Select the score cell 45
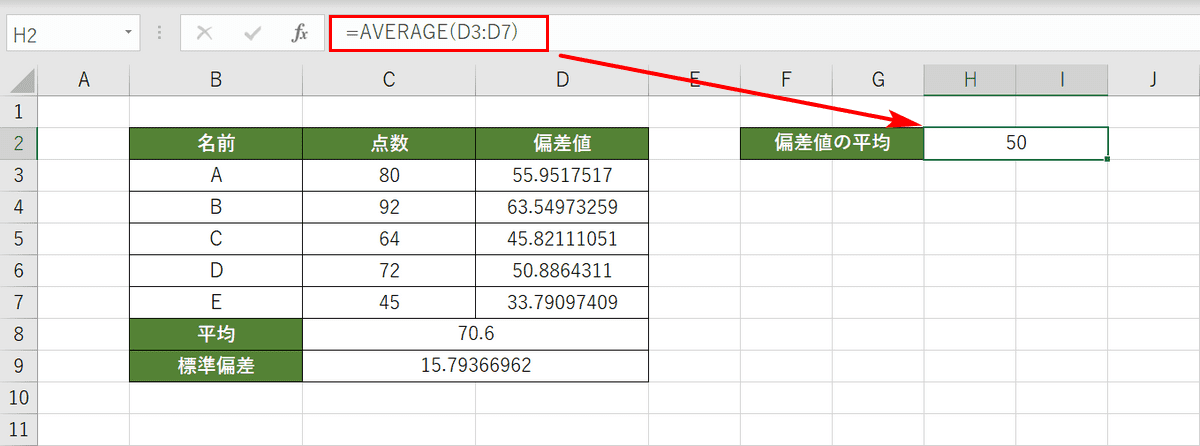The height and width of the screenshot is (446, 1200). point(389,302)
